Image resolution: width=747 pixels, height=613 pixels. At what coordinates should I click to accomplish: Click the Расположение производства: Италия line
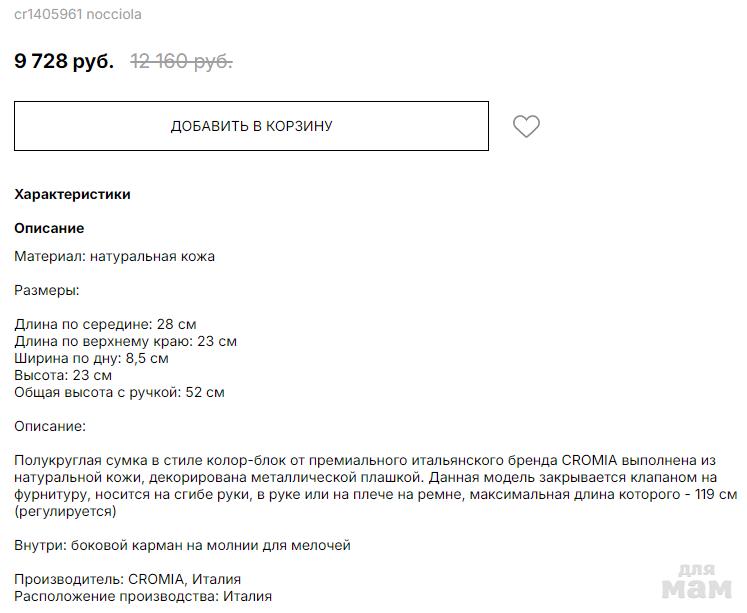click(x=143, y=596)
